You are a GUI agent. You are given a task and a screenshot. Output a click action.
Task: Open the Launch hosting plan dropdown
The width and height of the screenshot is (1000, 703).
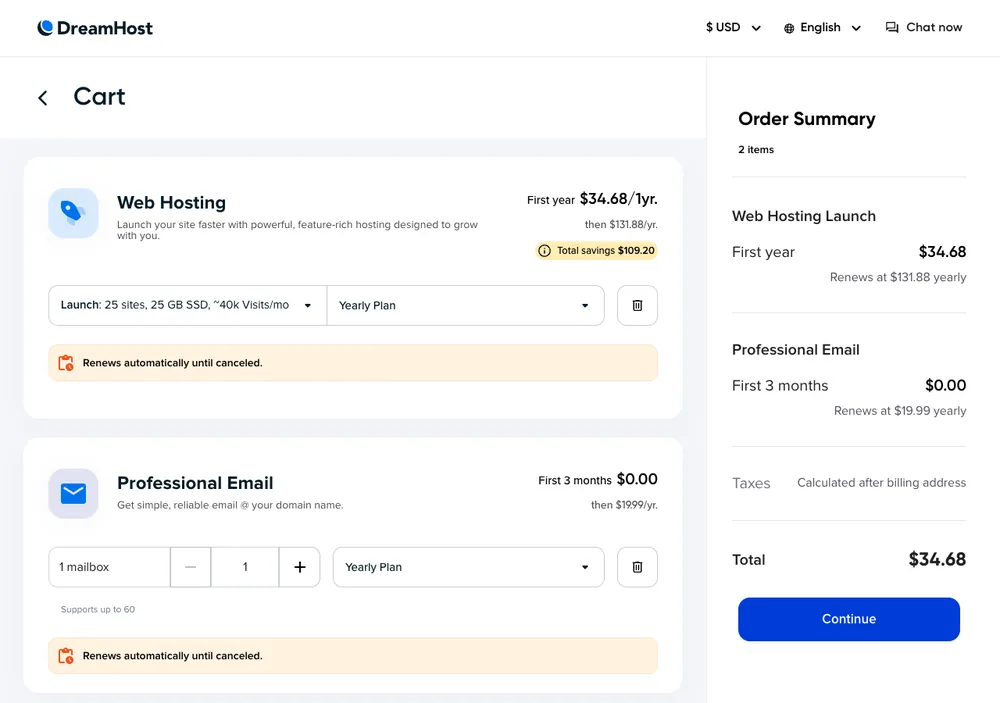click(188, 306)
